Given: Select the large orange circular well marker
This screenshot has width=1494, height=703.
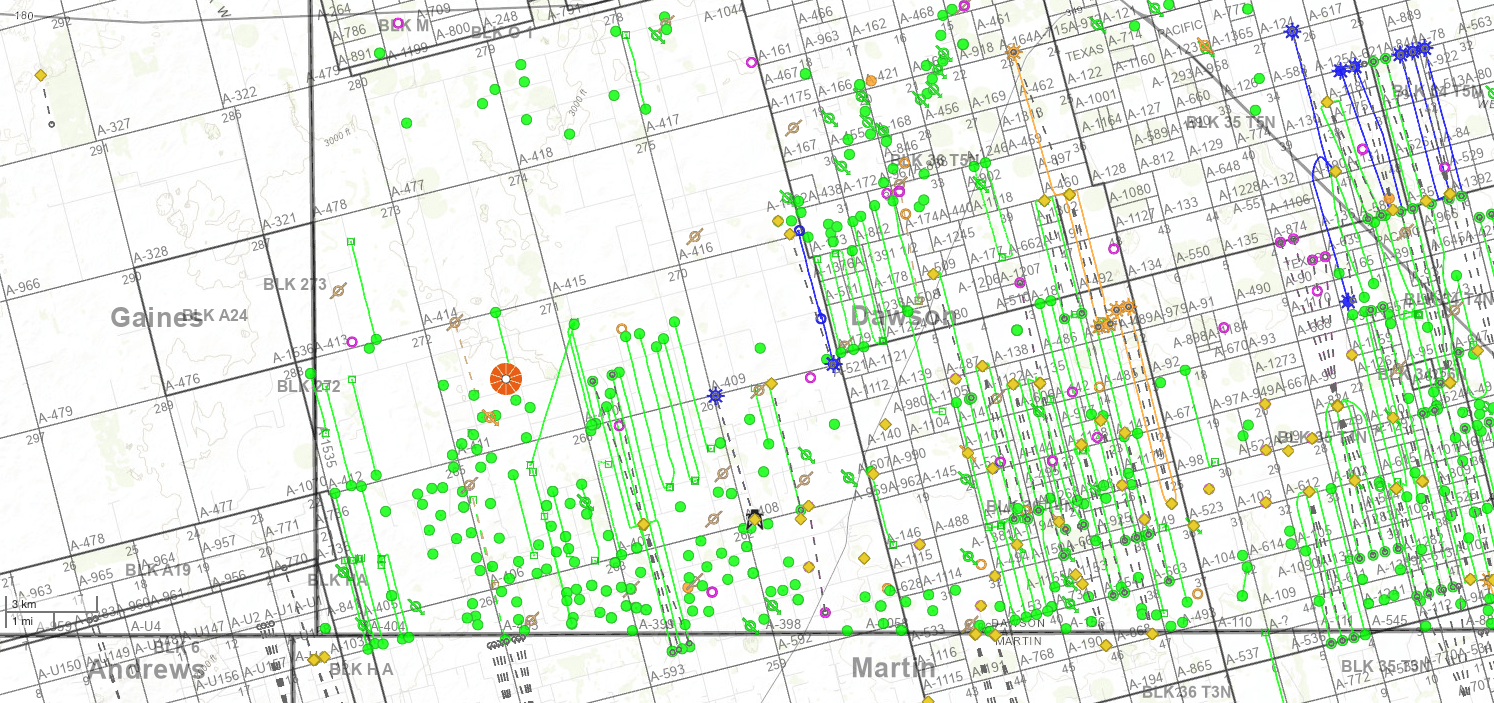Looking at the screenshot, I should 506,379.
